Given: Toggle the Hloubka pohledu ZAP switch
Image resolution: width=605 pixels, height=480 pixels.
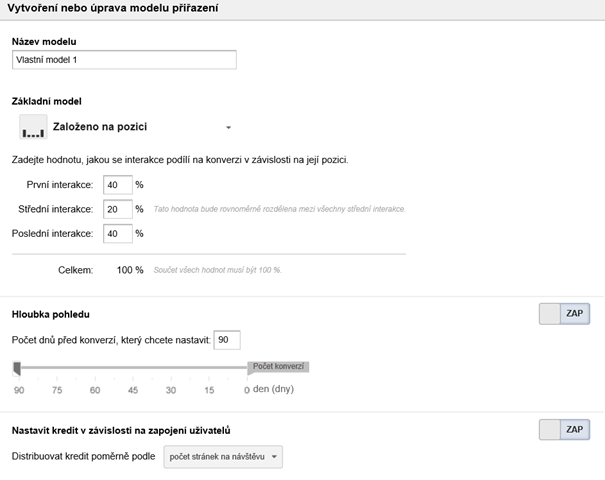Looking at the screenshot, I should [x=575, y=314].
